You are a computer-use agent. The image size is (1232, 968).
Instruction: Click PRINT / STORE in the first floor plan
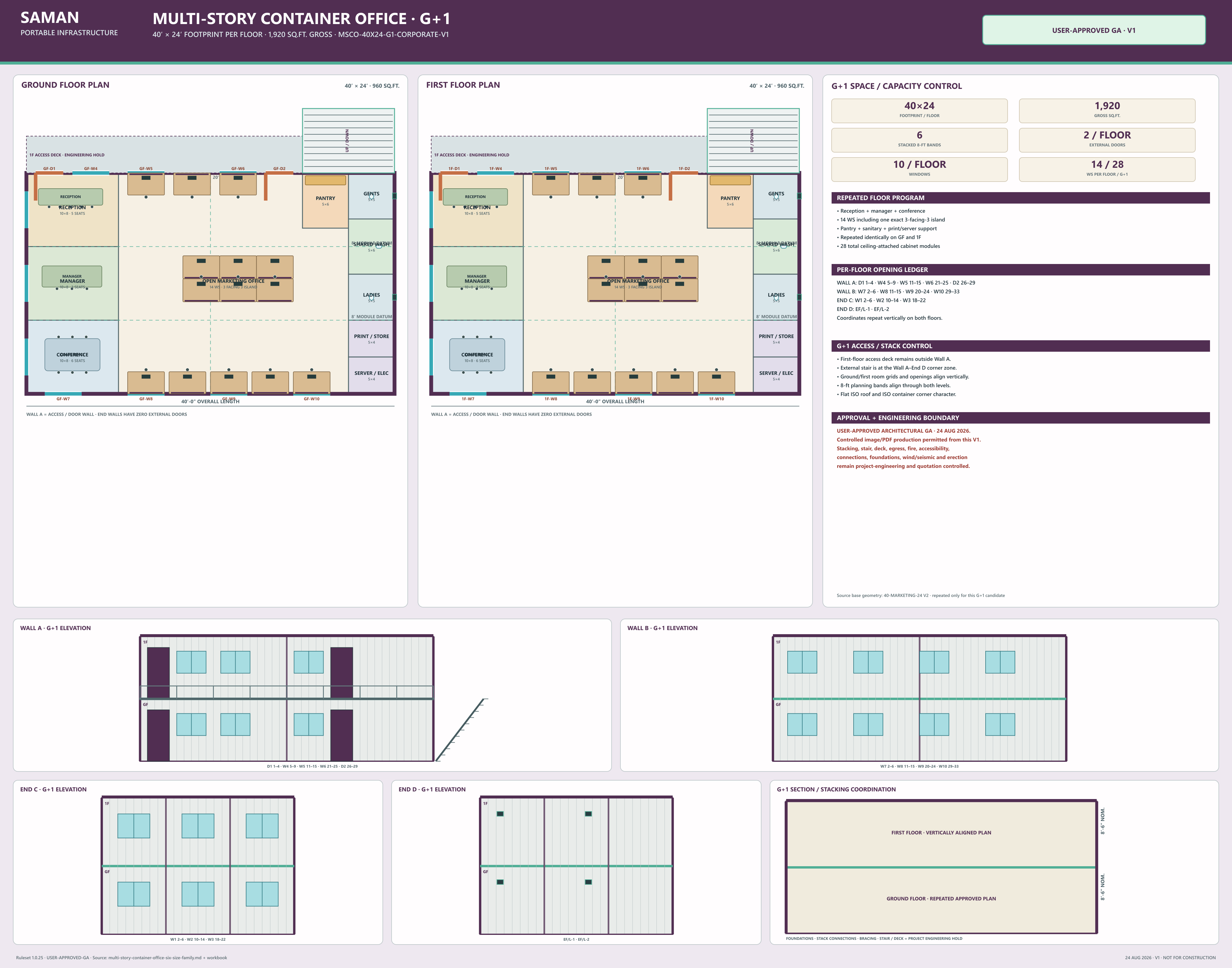tap(776, 338)
